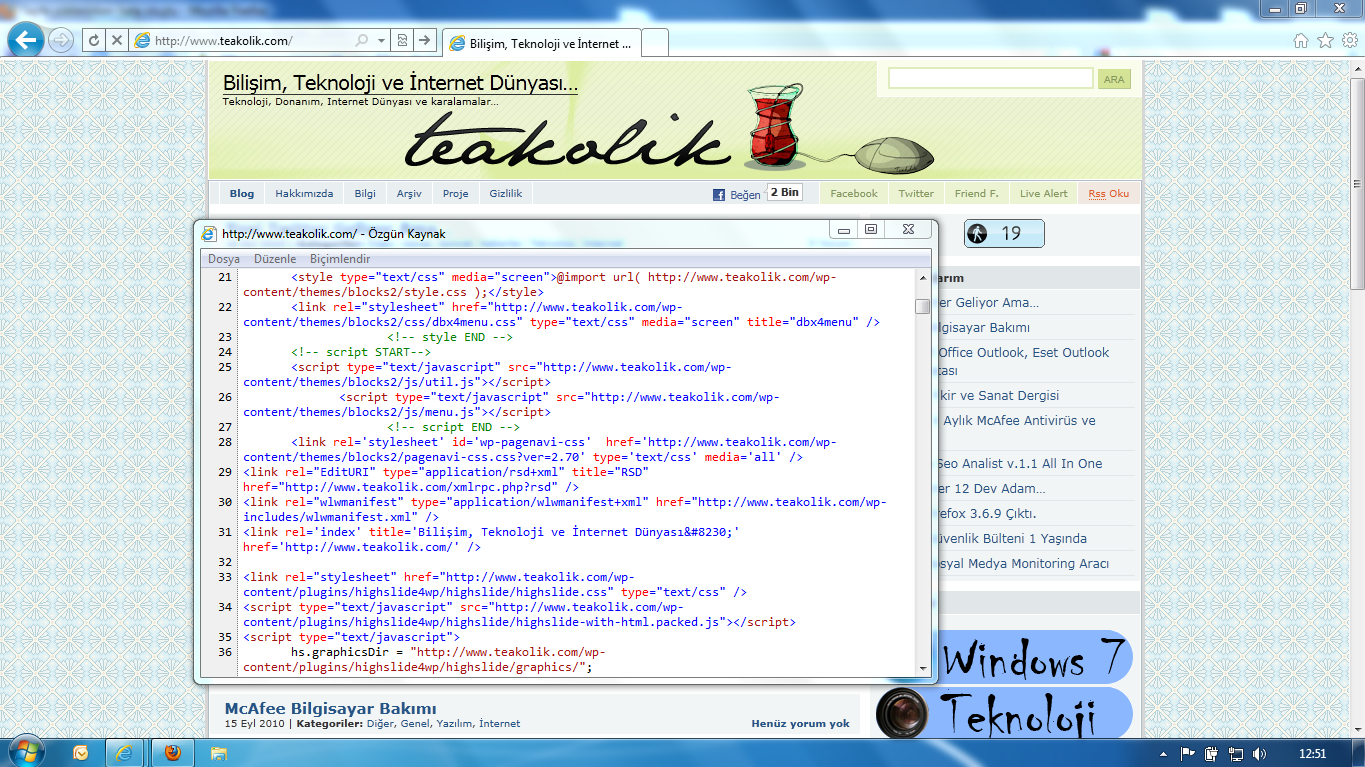Open Düzenle menu in source viewer
Image resolution: width=1365 pixels, height=767 pixels.
275,259
